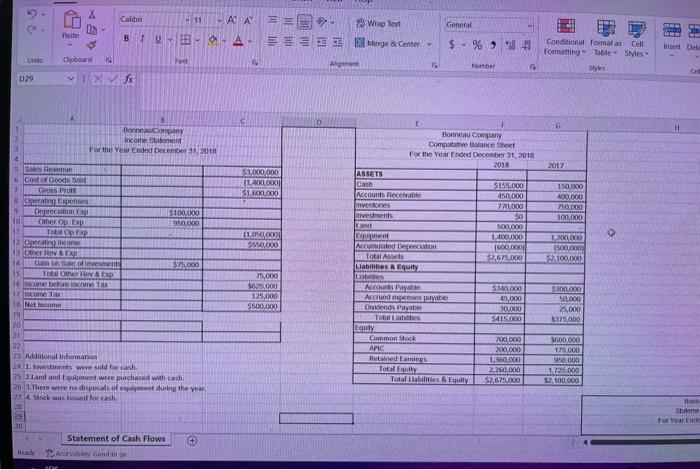This screenshot has width=700, height=470.
Task: Add a new sheet with the plus button
Action: click(192, 441)
